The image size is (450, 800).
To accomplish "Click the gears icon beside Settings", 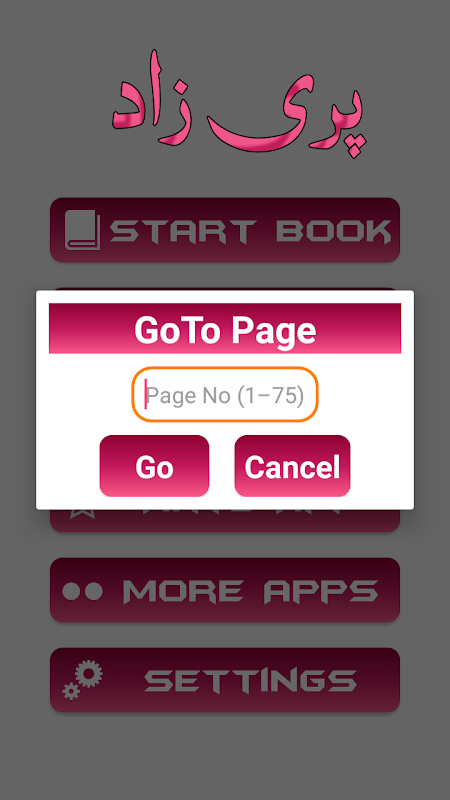I will coord(82,680).
